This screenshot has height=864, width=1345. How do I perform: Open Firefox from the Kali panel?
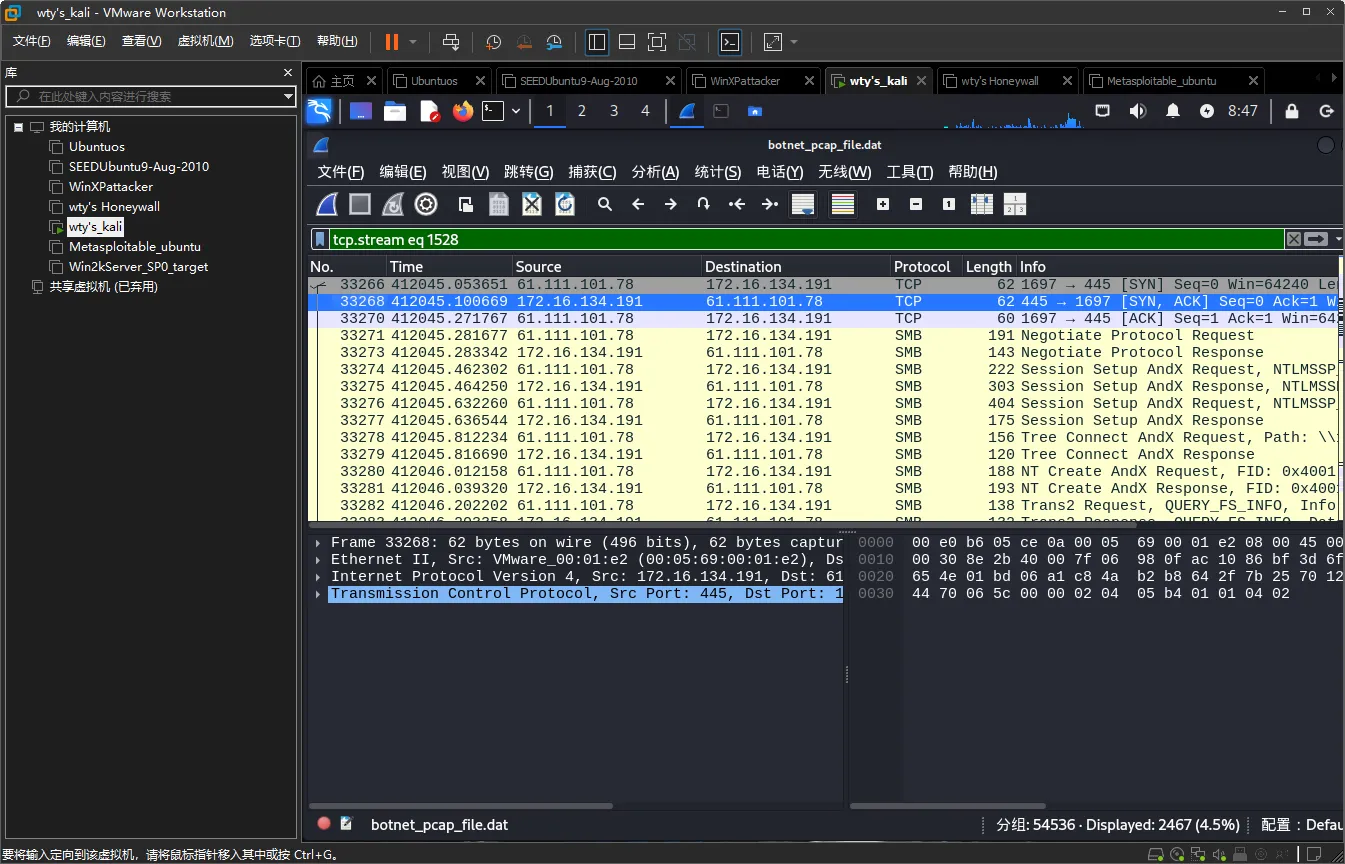pos(462,111)
